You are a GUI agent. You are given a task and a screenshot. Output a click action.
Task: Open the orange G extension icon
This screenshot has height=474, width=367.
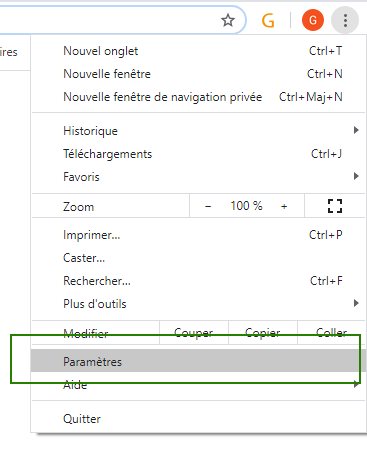tap(268, 20)
